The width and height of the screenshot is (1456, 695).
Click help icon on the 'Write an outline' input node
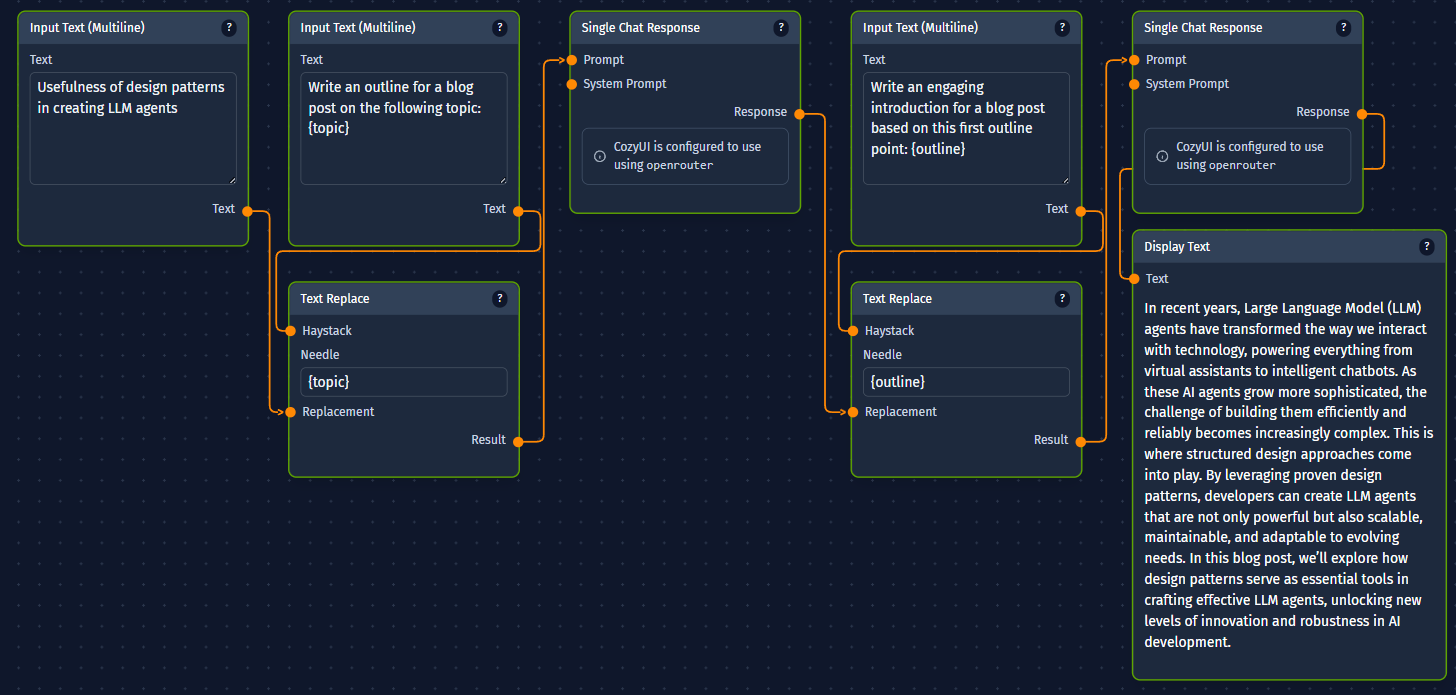click(x=499, y=28)
